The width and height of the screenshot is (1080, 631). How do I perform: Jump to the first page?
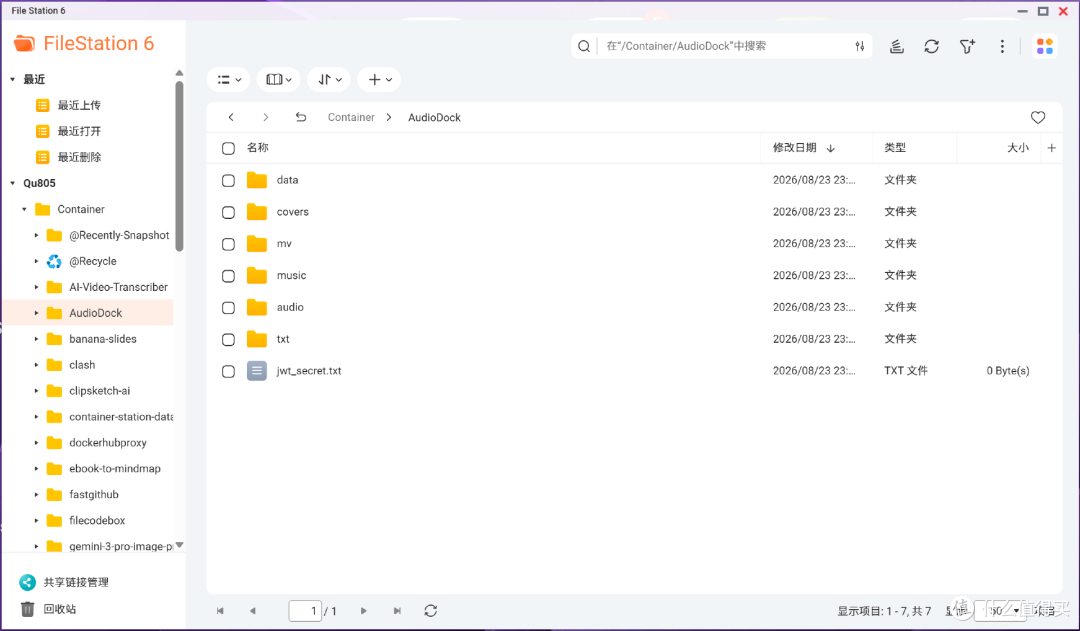[220, 610]
